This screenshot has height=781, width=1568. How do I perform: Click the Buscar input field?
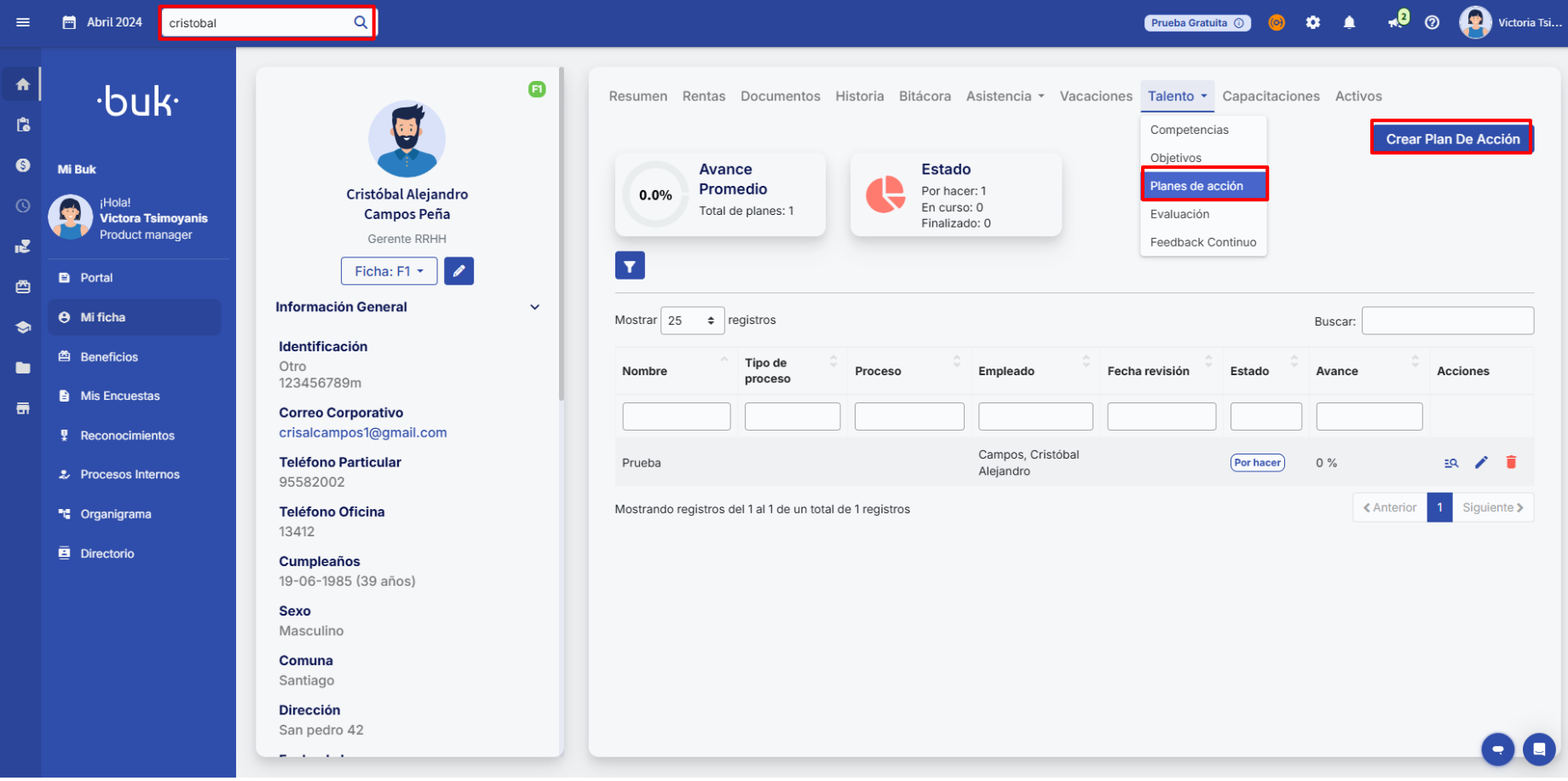(1447, 321)
